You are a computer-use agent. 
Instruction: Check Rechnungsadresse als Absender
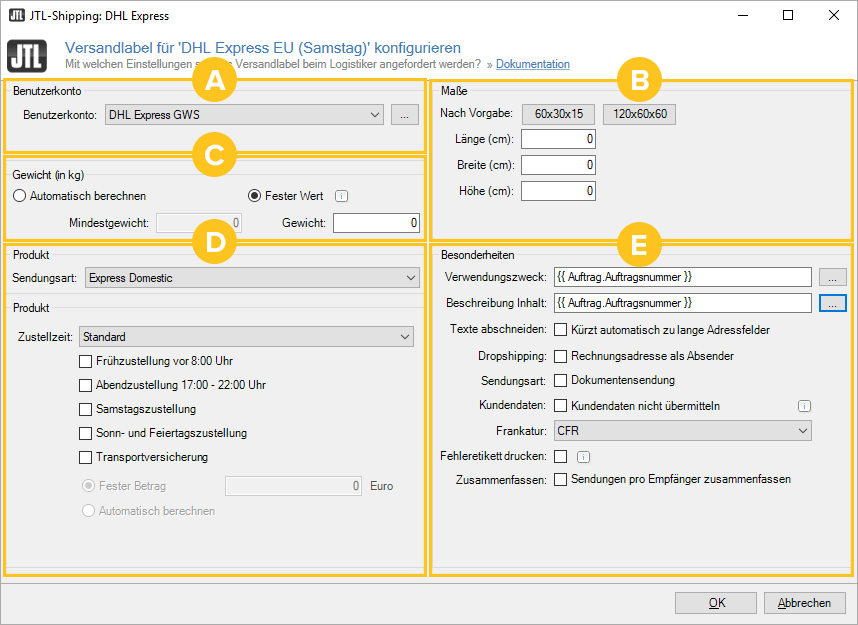(x=560, y=356)
